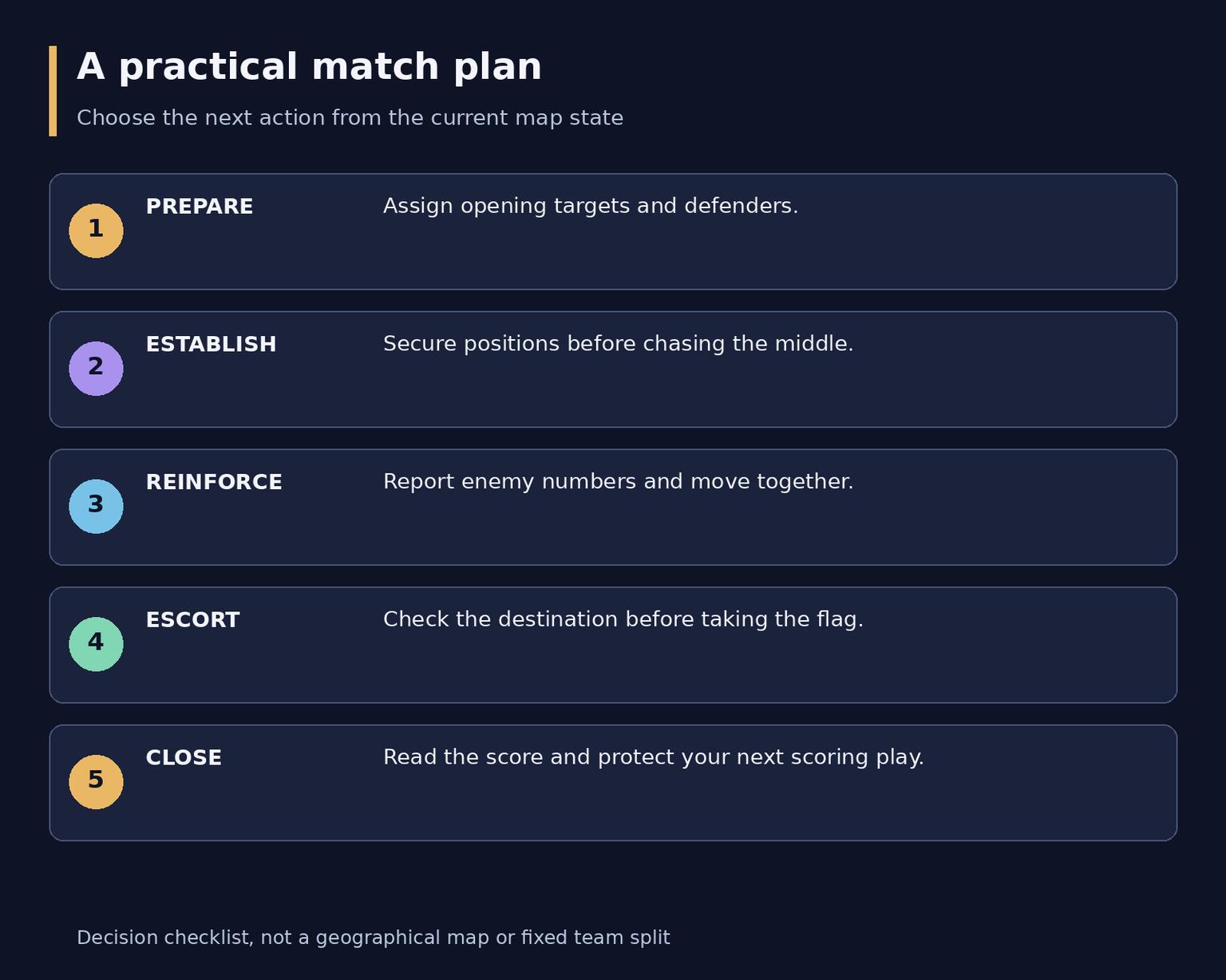
Task: Select the ESCORT step heading
Action: point(192,620)
